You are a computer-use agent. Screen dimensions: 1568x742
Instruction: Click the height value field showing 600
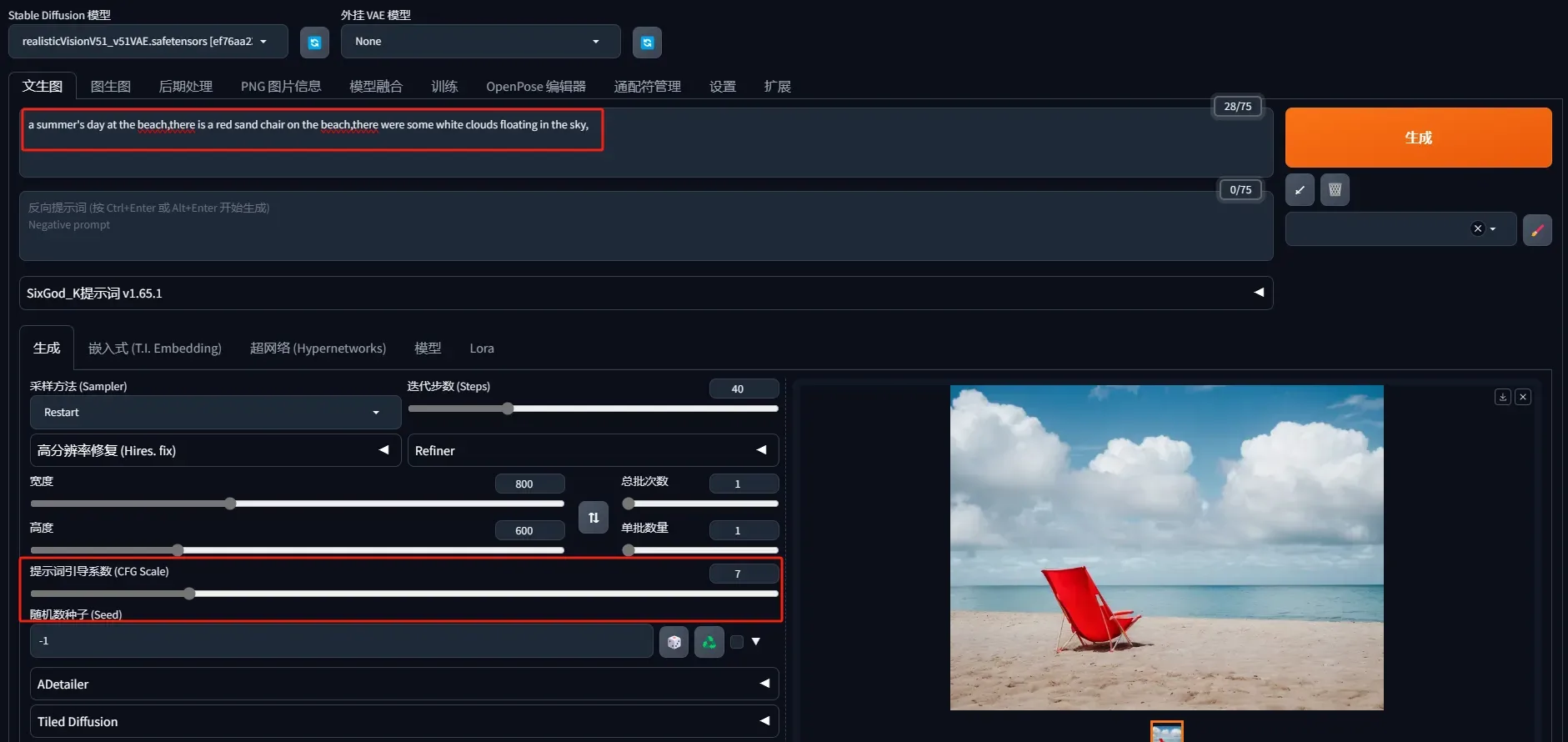[529, 530]
